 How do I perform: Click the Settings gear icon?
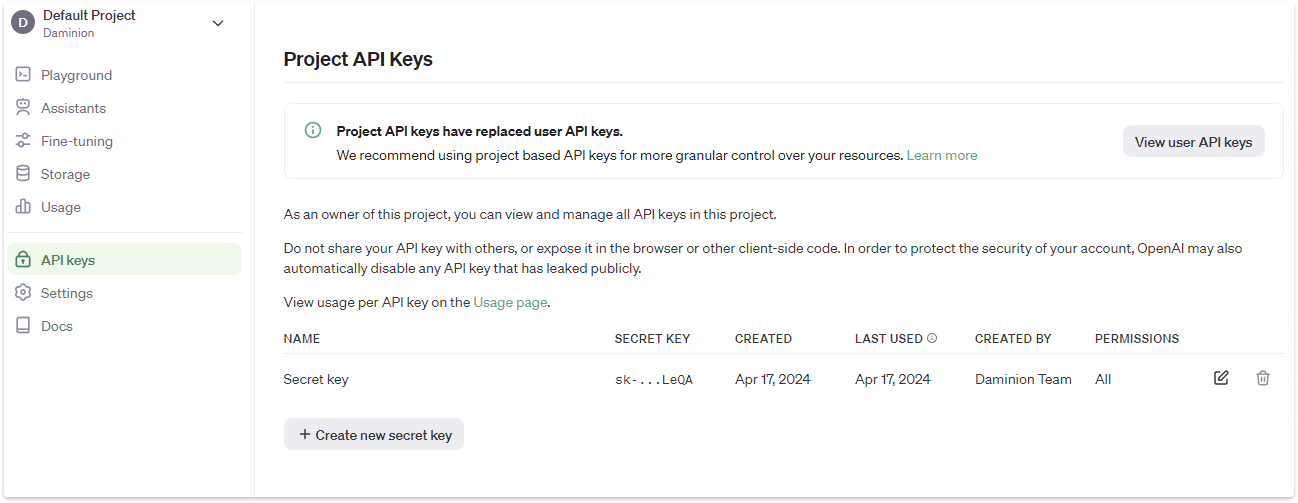23,293
